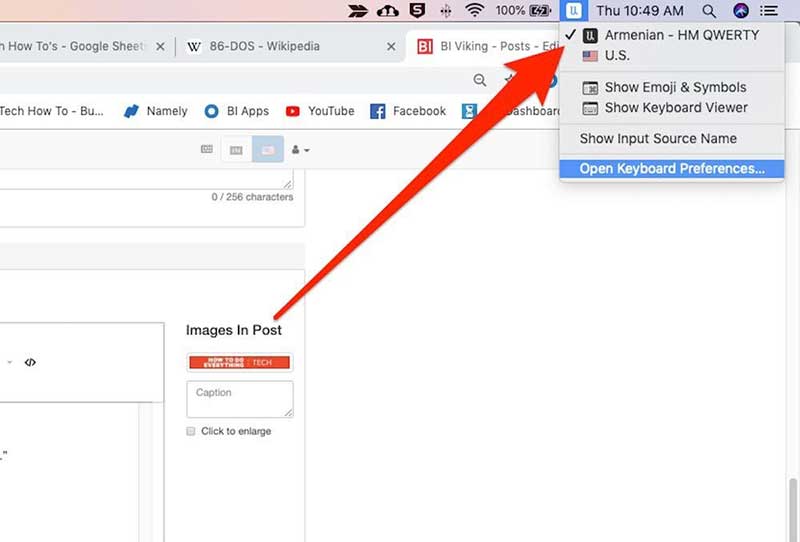The height and width of the screenshot is (542, 800).
Task: Open Siri from the menu bar
Action: point(740,11)
